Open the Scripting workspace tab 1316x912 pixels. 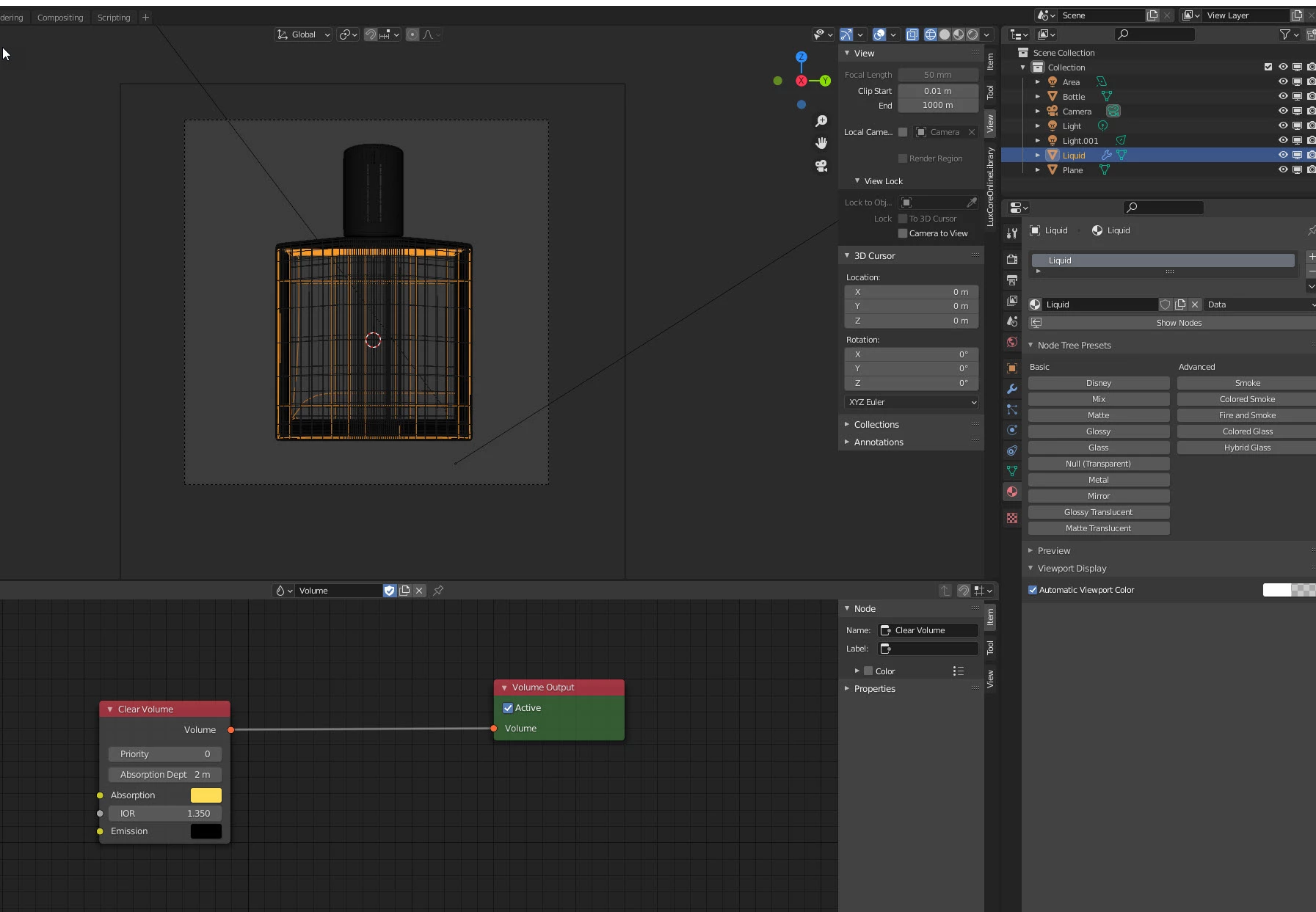[114, 18]
